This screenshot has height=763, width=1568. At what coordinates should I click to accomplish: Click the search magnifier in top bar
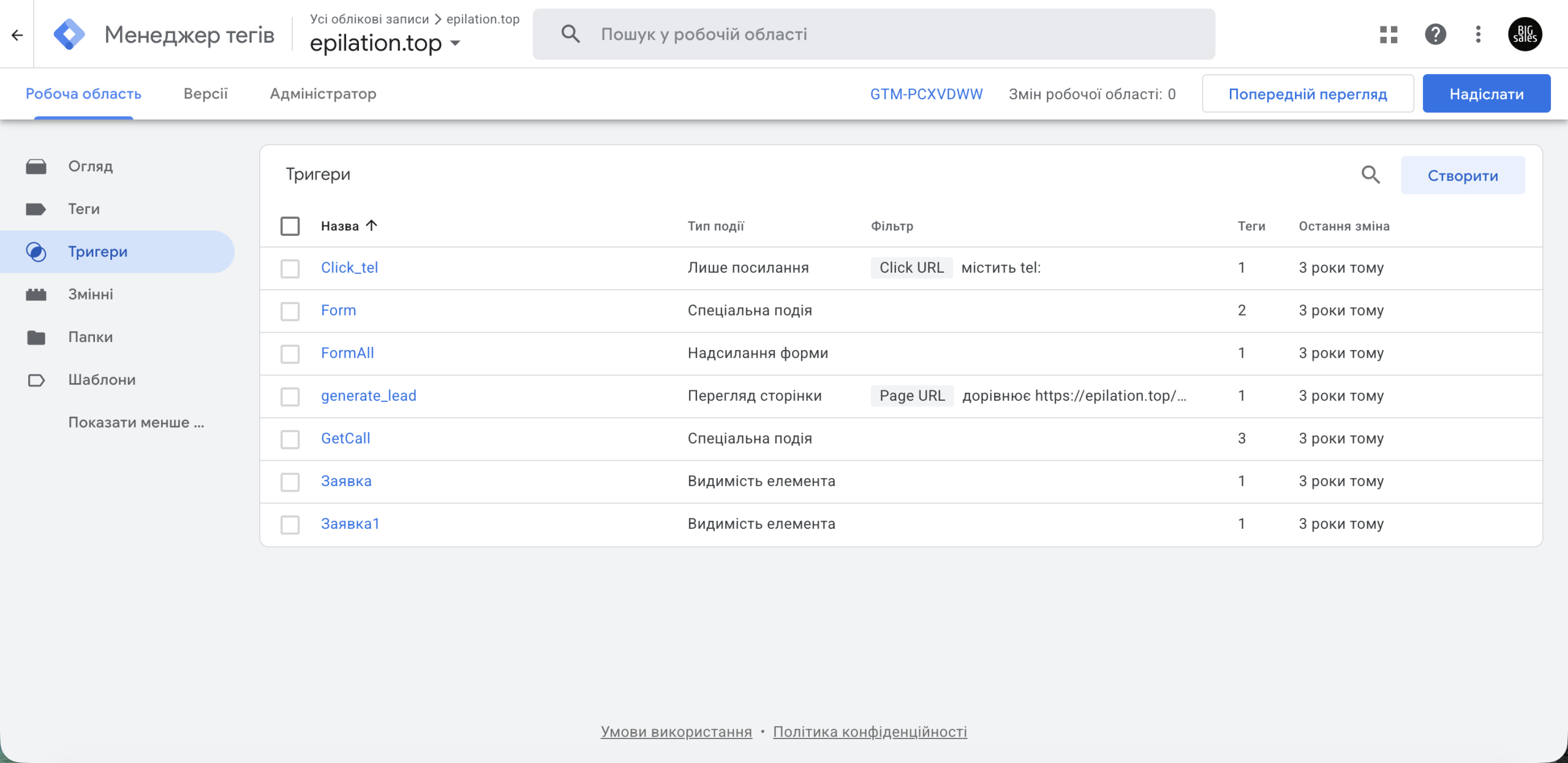coord(570,34)
